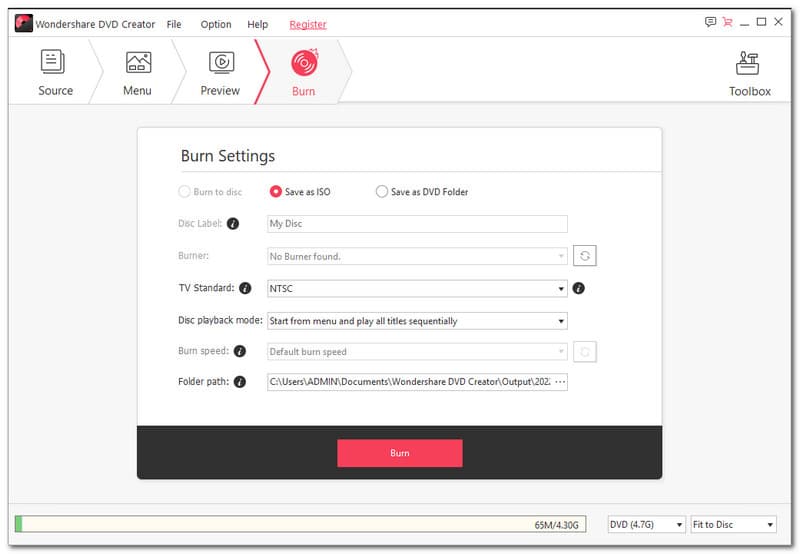Image resolution: width=800 pixels, height=554 pixels.
Task: Close the DVD Creator window
Action: tap(778, 21)
